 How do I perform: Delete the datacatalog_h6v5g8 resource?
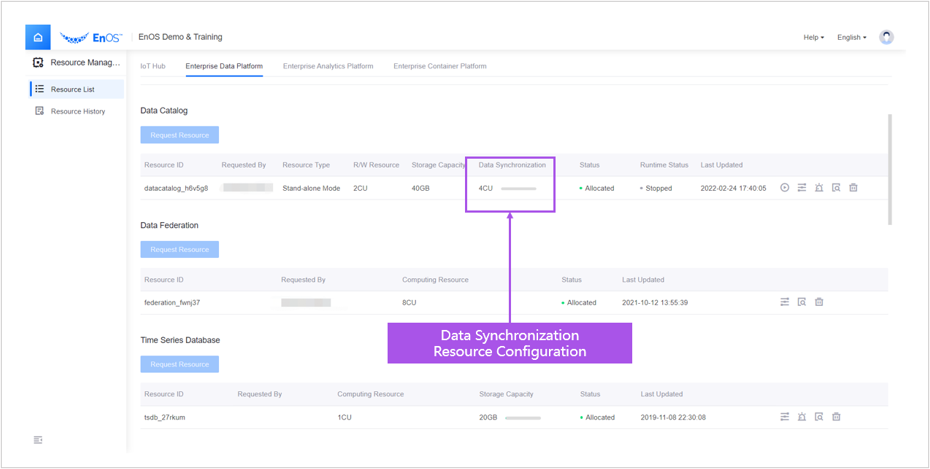click(x=853, y=188)
